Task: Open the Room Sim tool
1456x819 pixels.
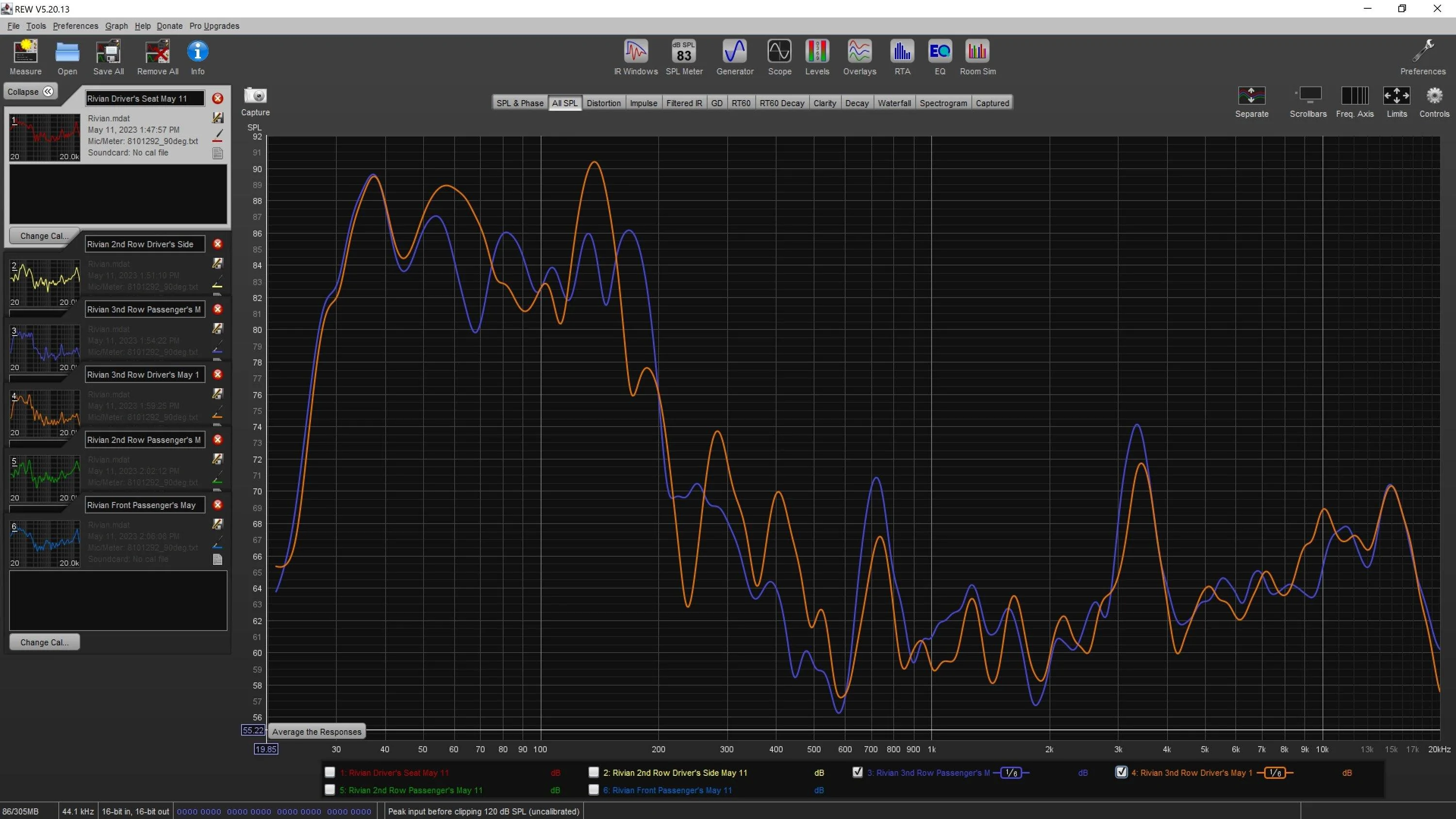Action: point(977,51)
